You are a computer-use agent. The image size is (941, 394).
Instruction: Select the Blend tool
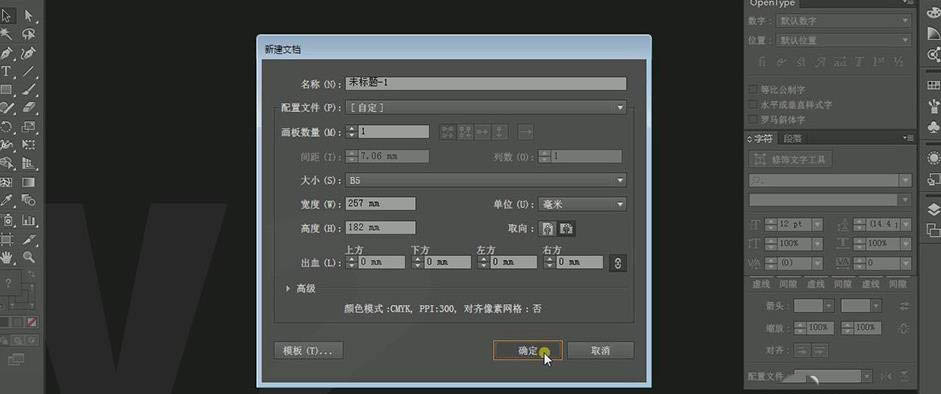pos(29,200)
